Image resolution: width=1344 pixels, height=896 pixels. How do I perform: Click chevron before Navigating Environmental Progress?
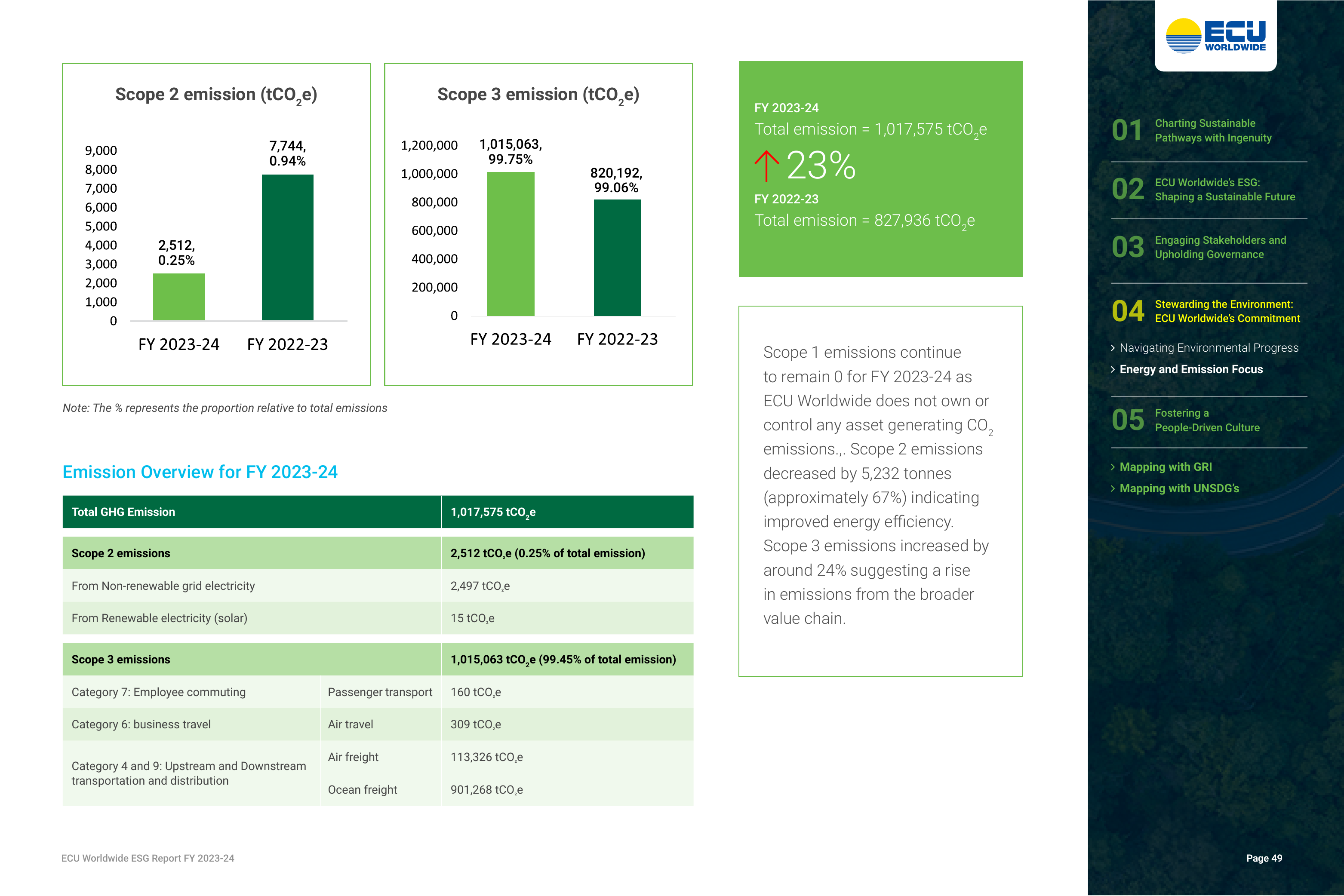(1113, 347)
